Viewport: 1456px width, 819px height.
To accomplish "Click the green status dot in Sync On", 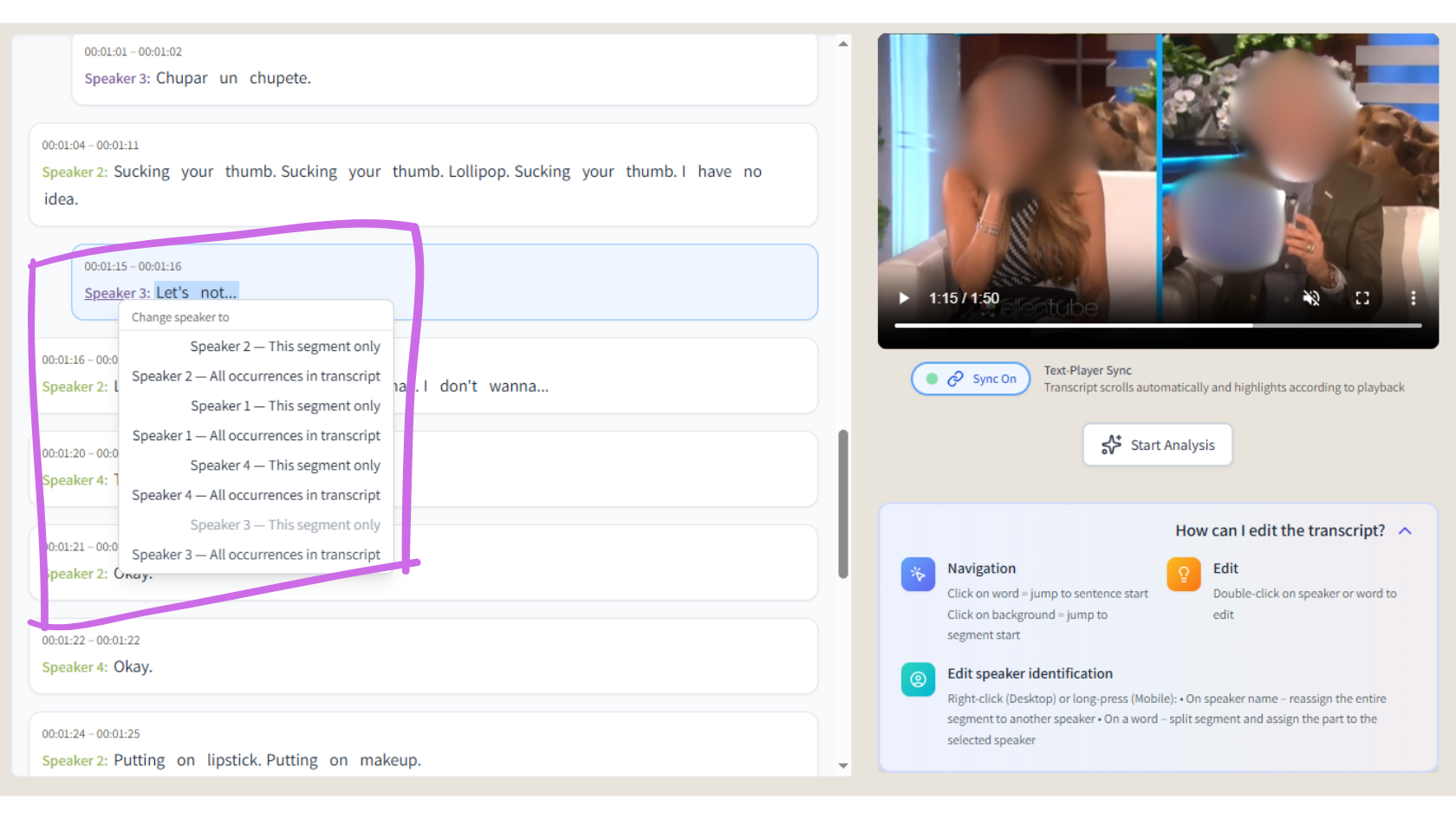I will (932, 378).
